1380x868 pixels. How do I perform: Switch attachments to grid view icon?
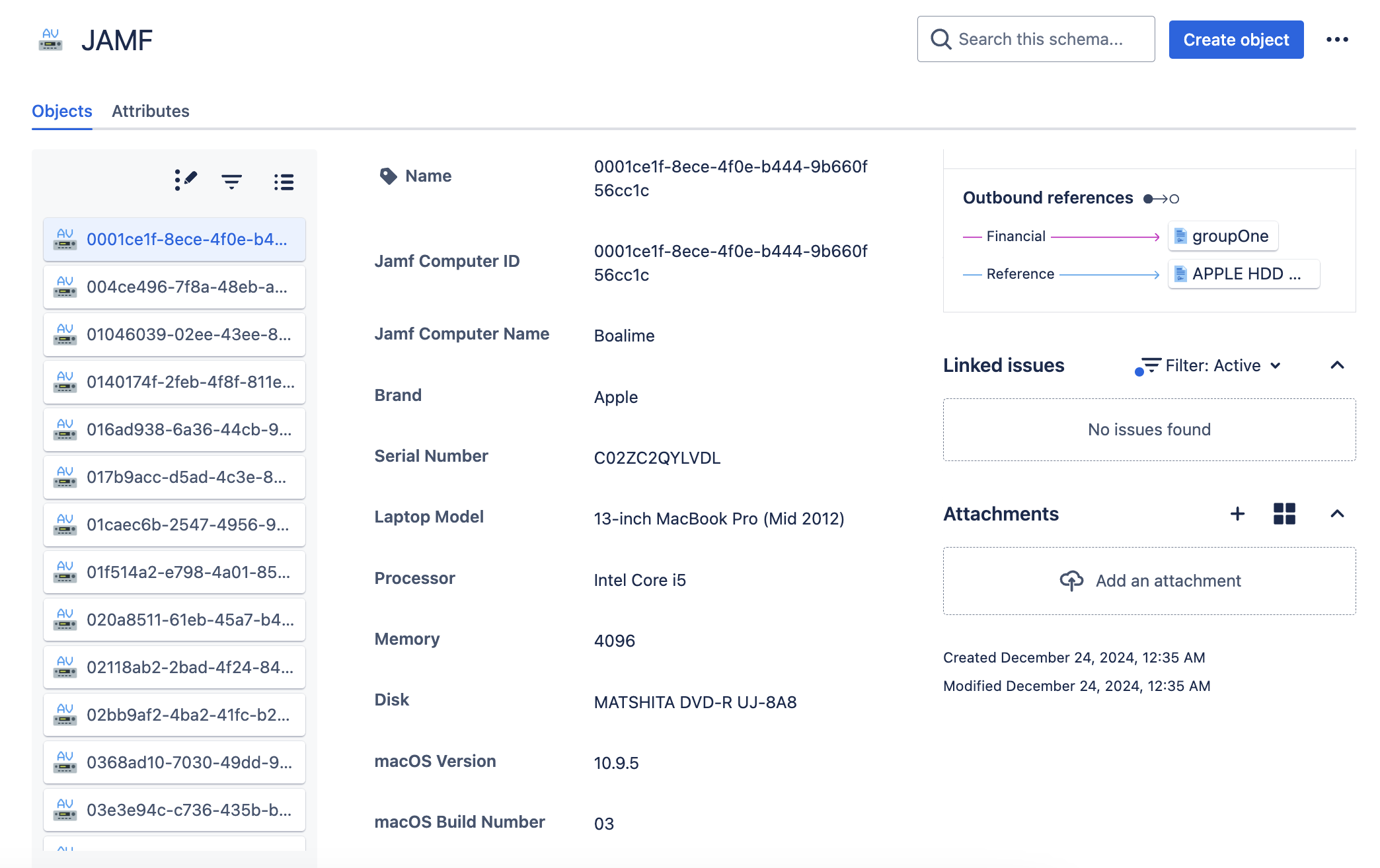click(x=1284, y=514)
